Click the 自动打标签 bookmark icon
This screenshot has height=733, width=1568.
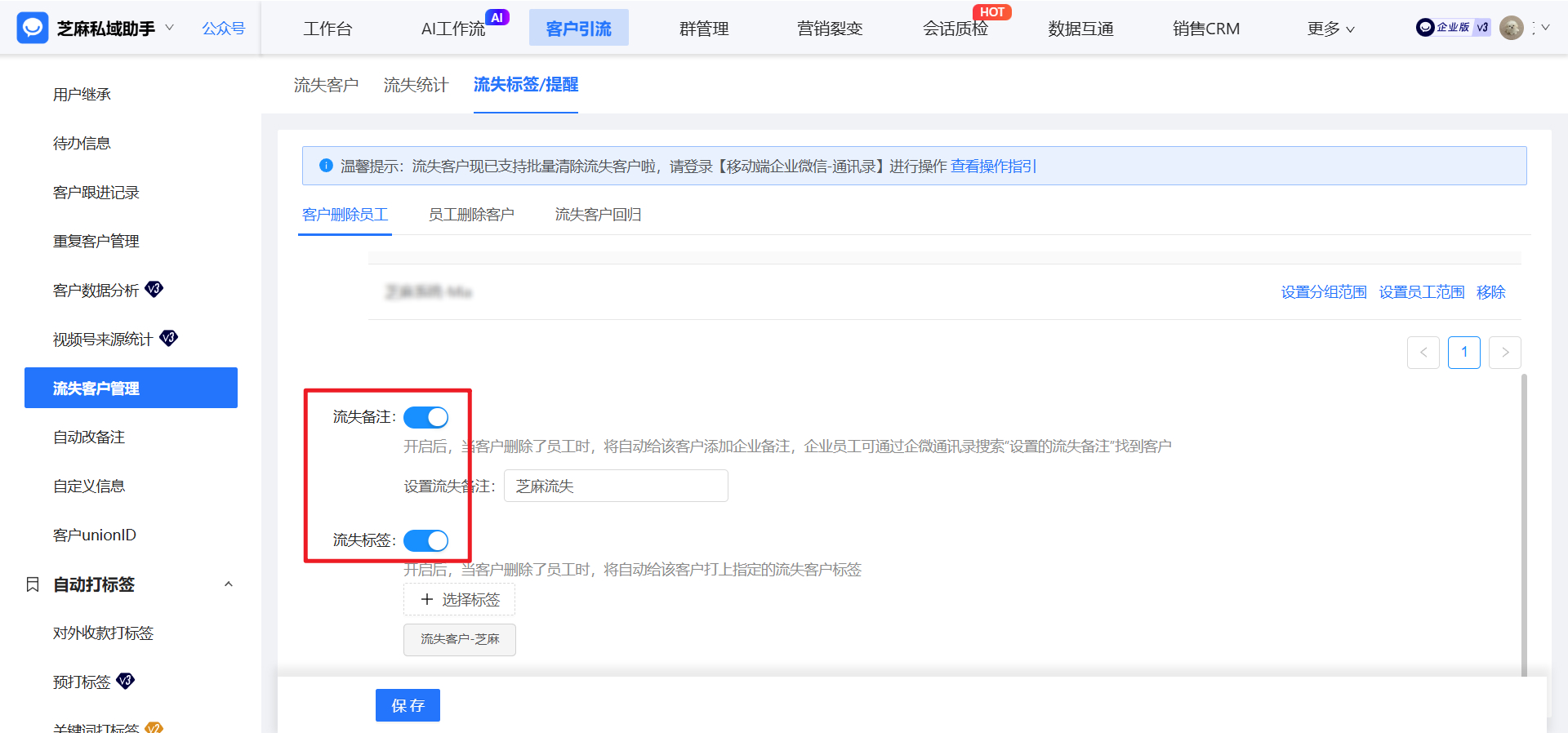tap(33, 584)
